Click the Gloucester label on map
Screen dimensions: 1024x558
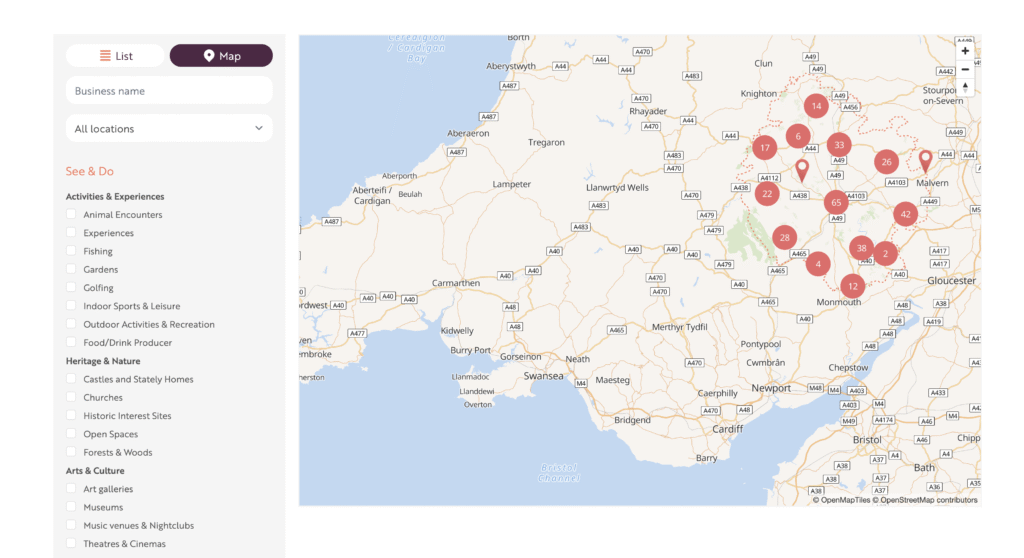(952, 280)
